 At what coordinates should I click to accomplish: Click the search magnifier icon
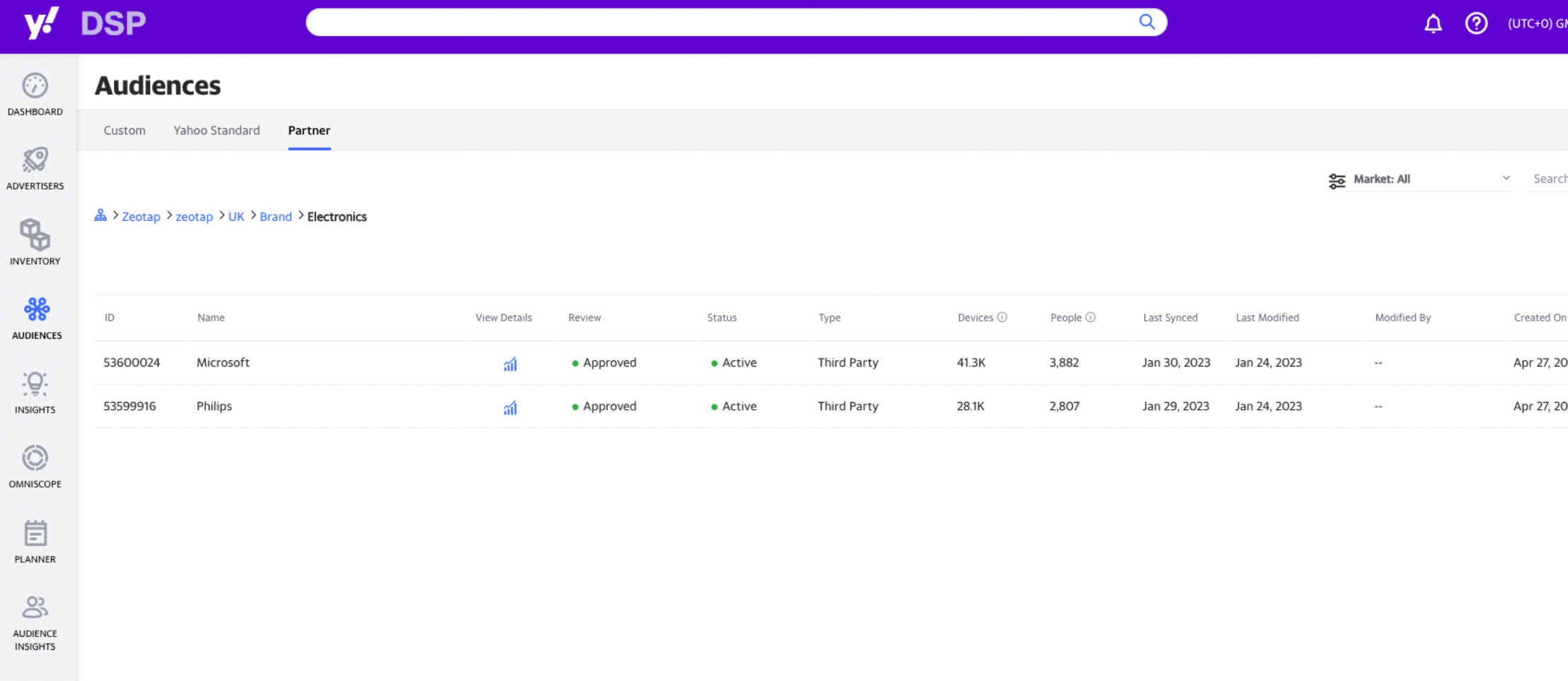(1147, 22)
